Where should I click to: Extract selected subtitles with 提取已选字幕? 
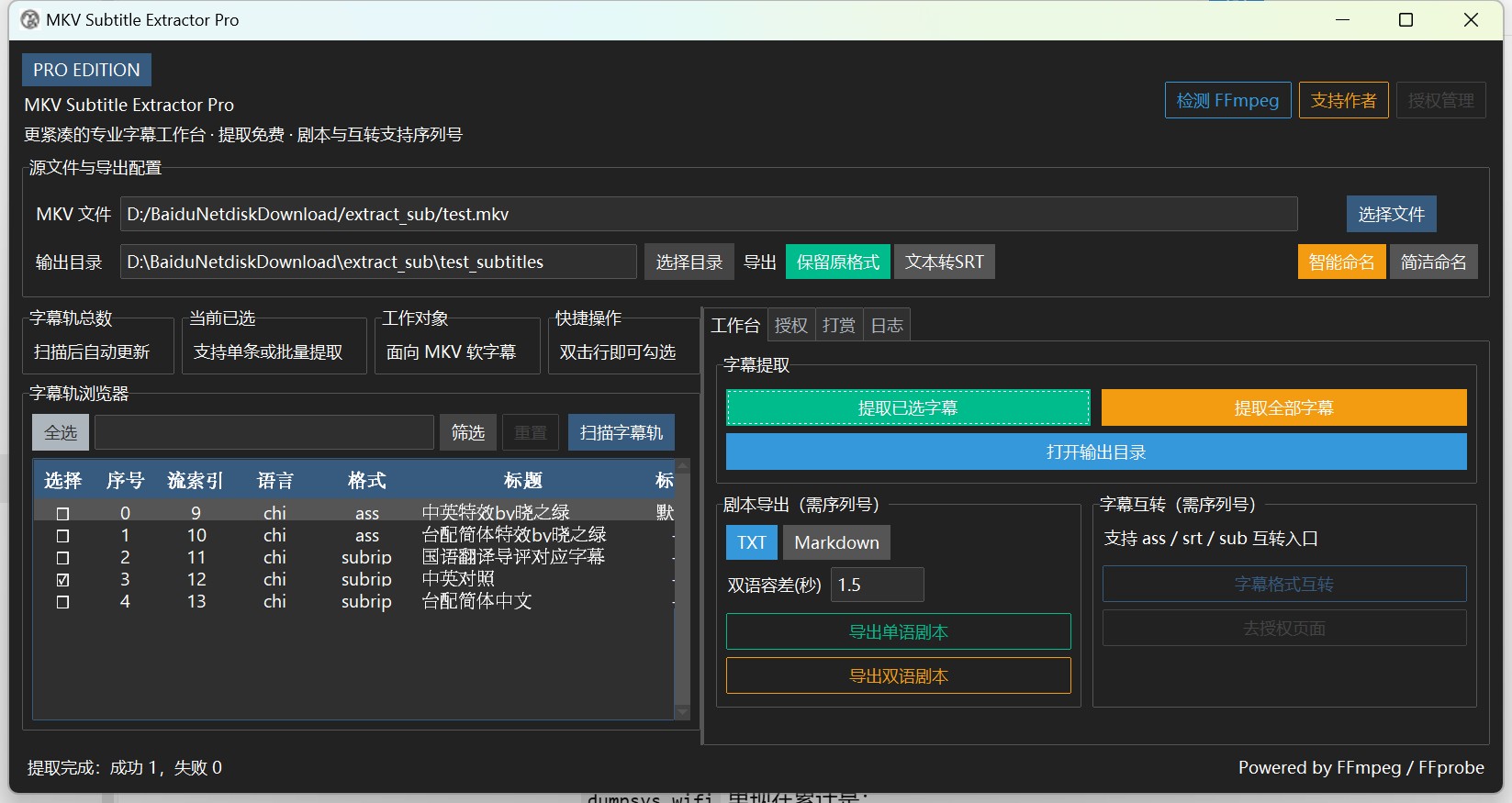coord(907,408)
